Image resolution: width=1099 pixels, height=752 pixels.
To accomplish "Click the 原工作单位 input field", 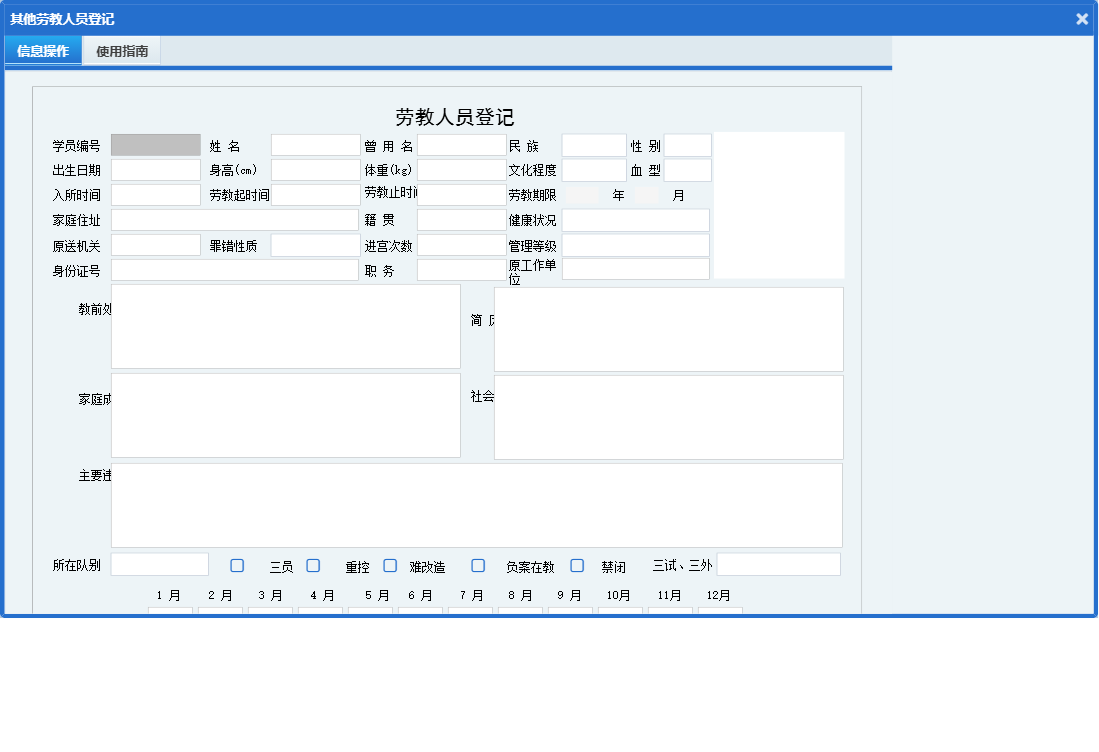I will (636, 269).
